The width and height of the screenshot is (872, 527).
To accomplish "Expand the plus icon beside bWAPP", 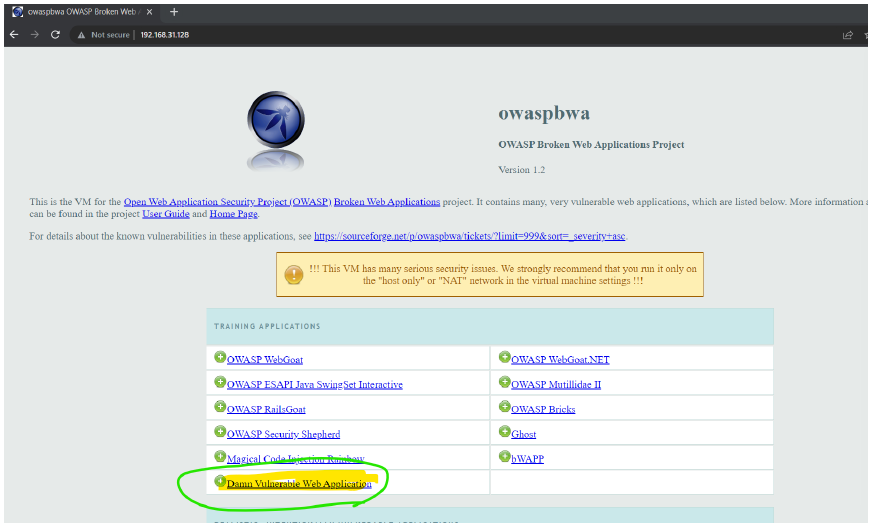I will (x=504, y=456).
